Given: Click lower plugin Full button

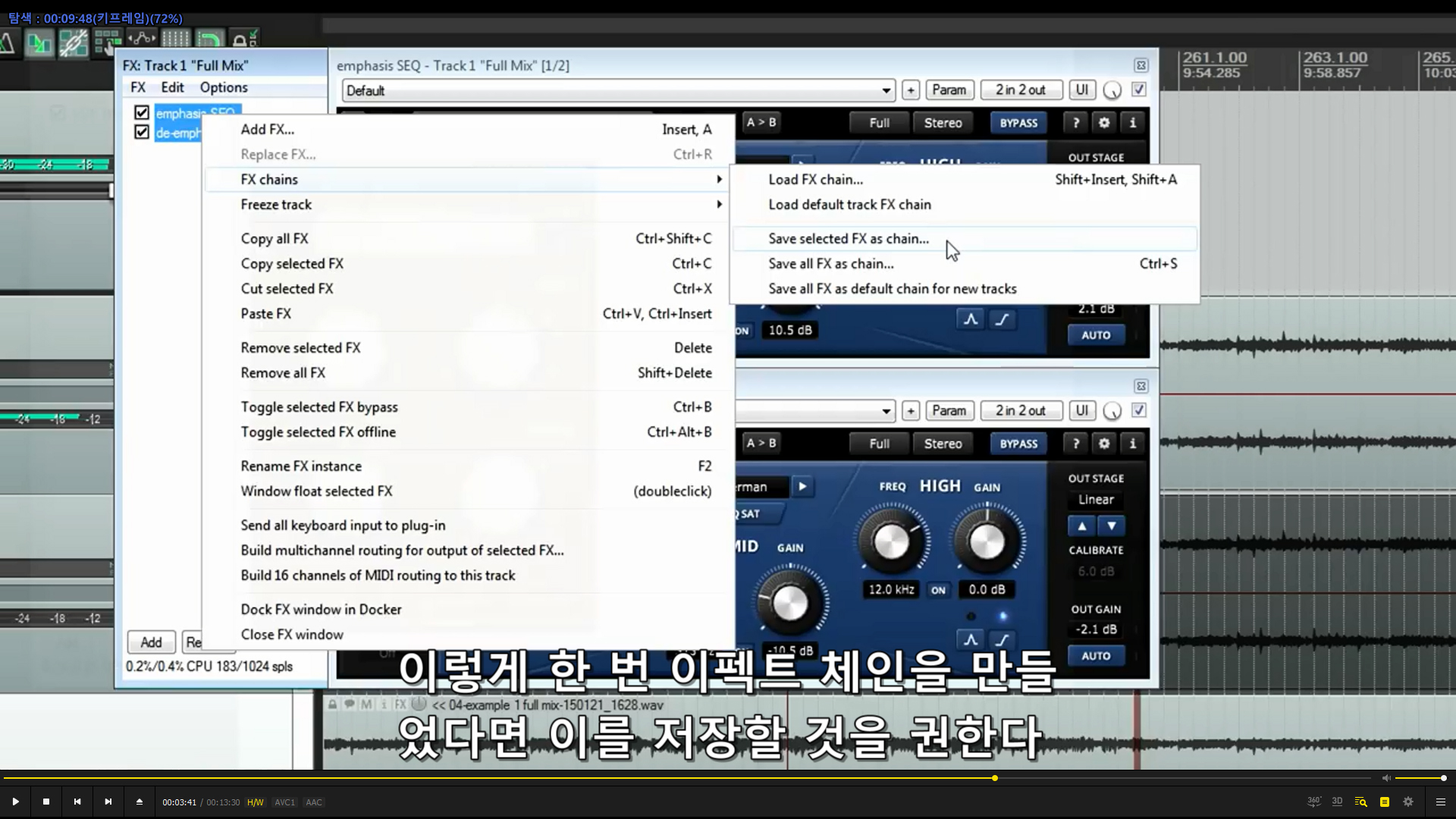Looking at the screenshot, I should 879,444.
